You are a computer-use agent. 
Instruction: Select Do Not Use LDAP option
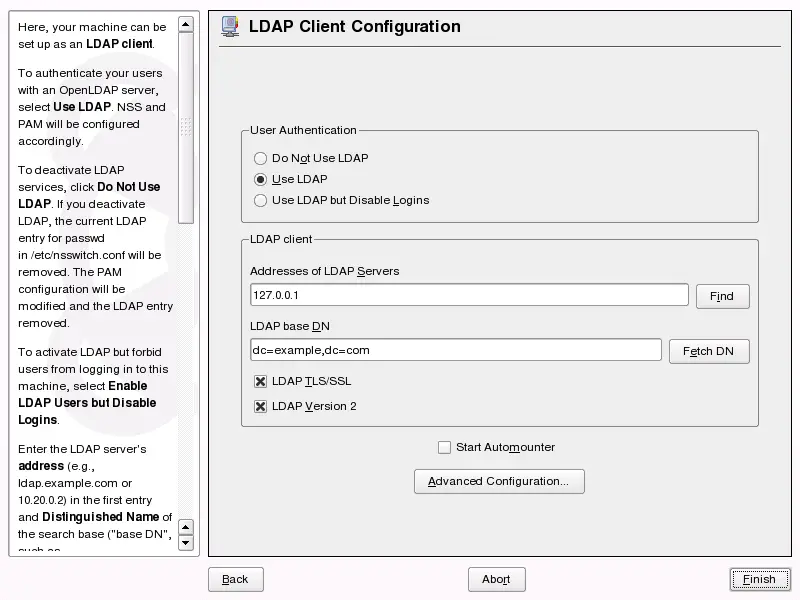point(260,158)
